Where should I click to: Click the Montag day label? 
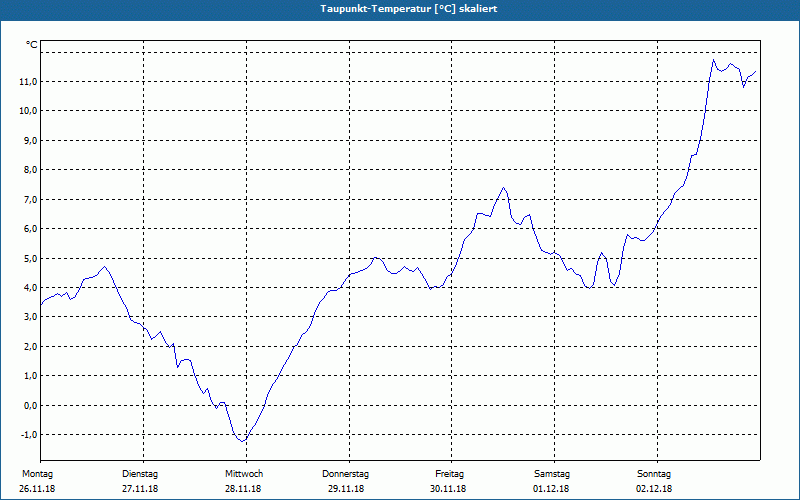(x=37, y=474)
